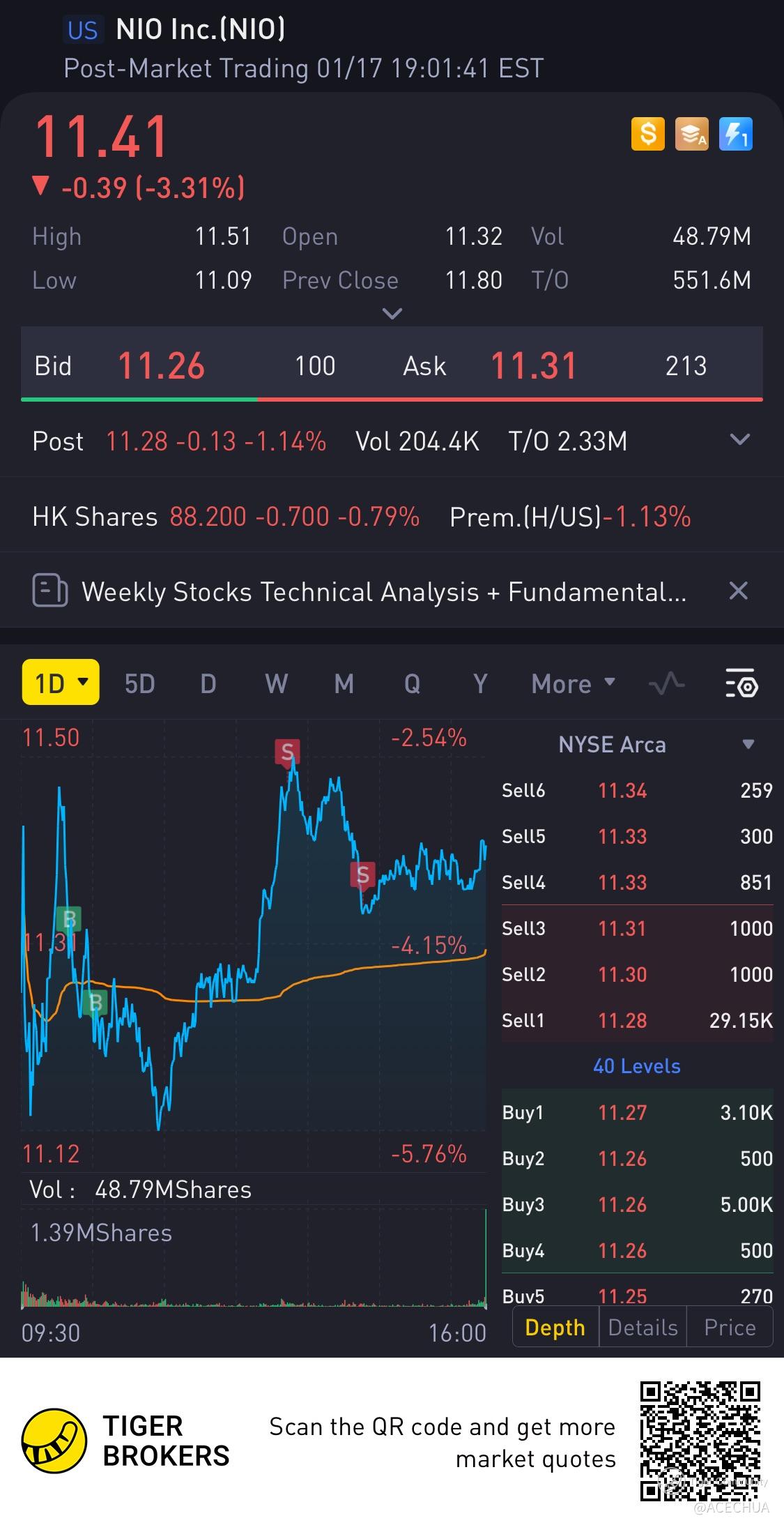Expand the Post market row chevron
Viewport: 784px width, 1525px height.
click(739, 440)
